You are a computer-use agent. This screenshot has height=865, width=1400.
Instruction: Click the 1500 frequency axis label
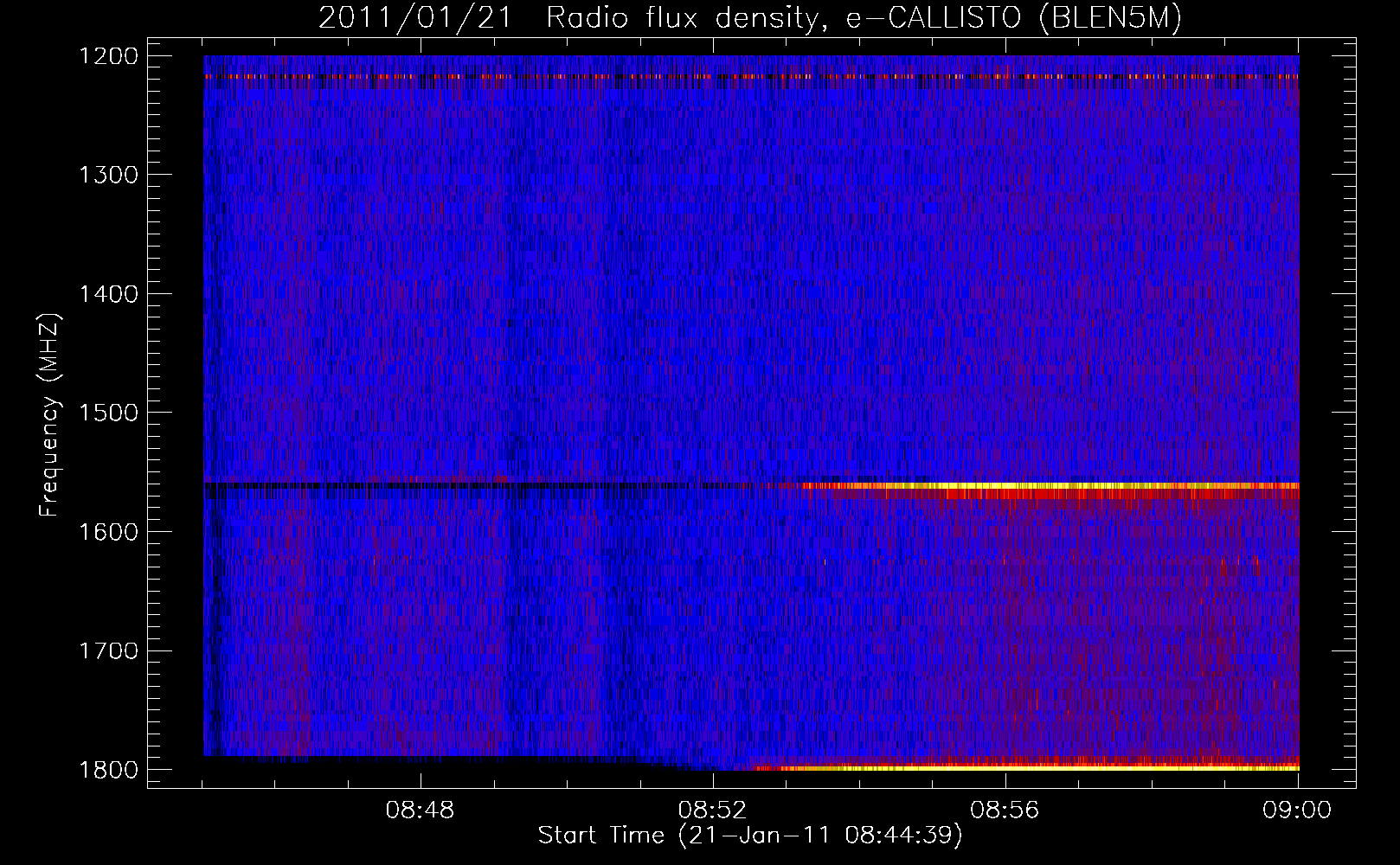(108, 413)
